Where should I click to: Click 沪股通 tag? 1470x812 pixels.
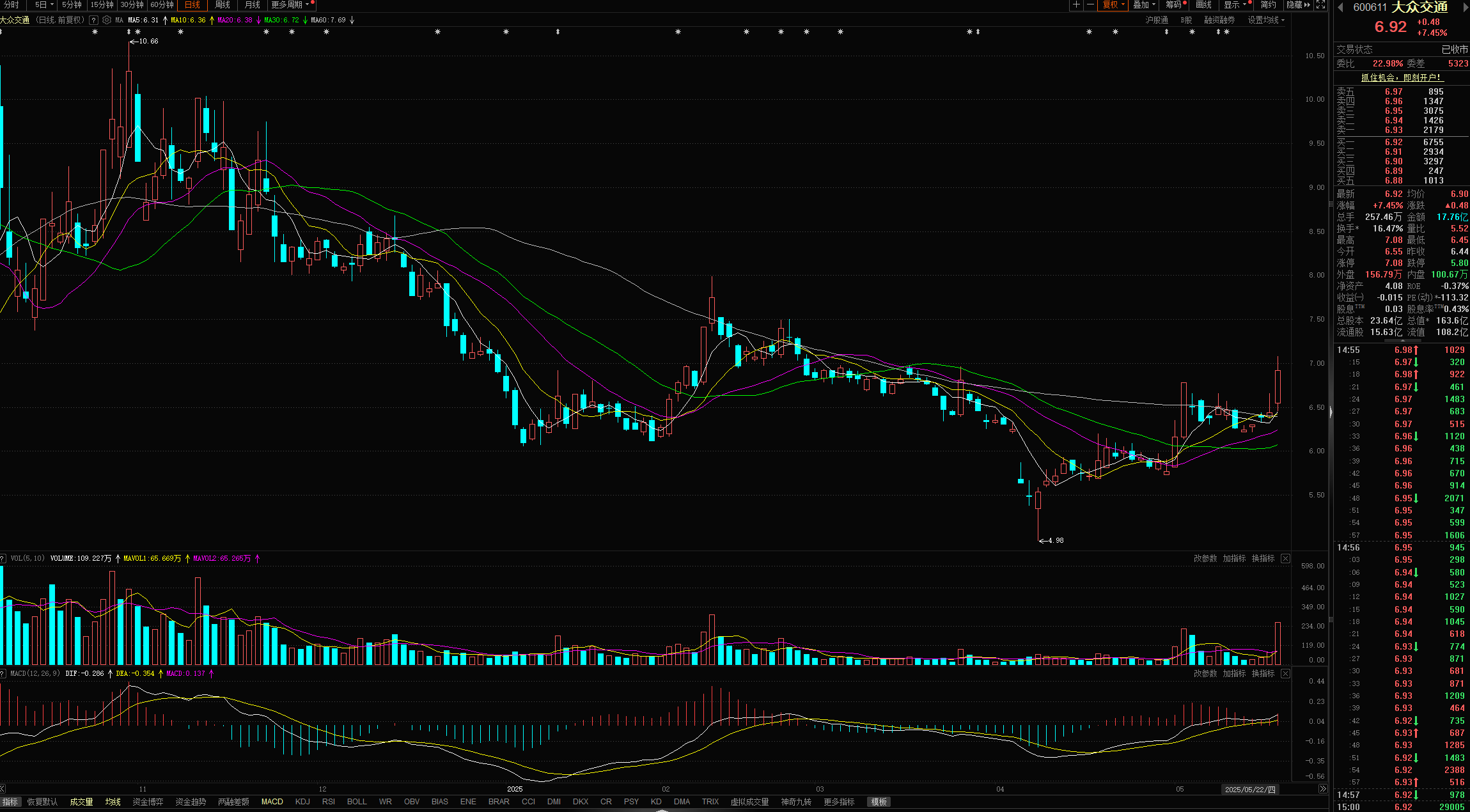coord(1157,20)
